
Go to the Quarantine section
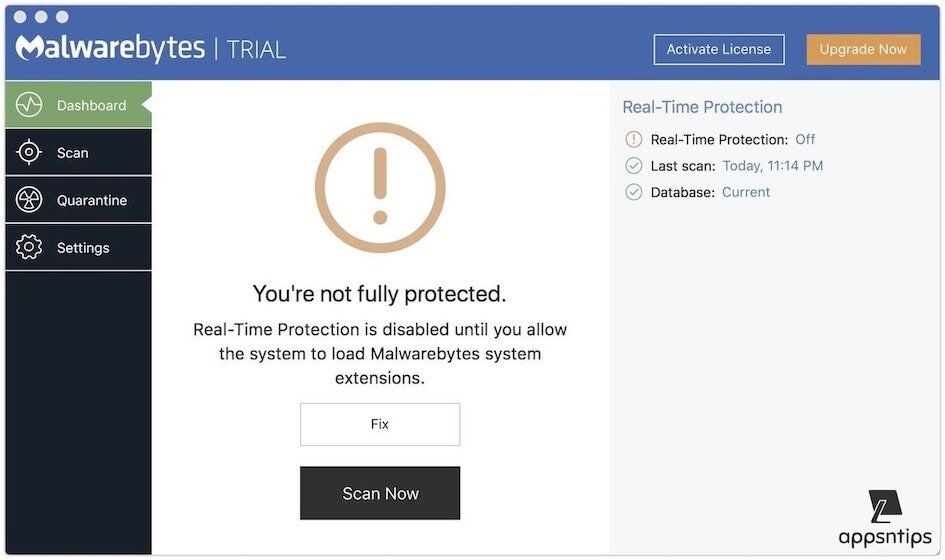coord(92,200)
